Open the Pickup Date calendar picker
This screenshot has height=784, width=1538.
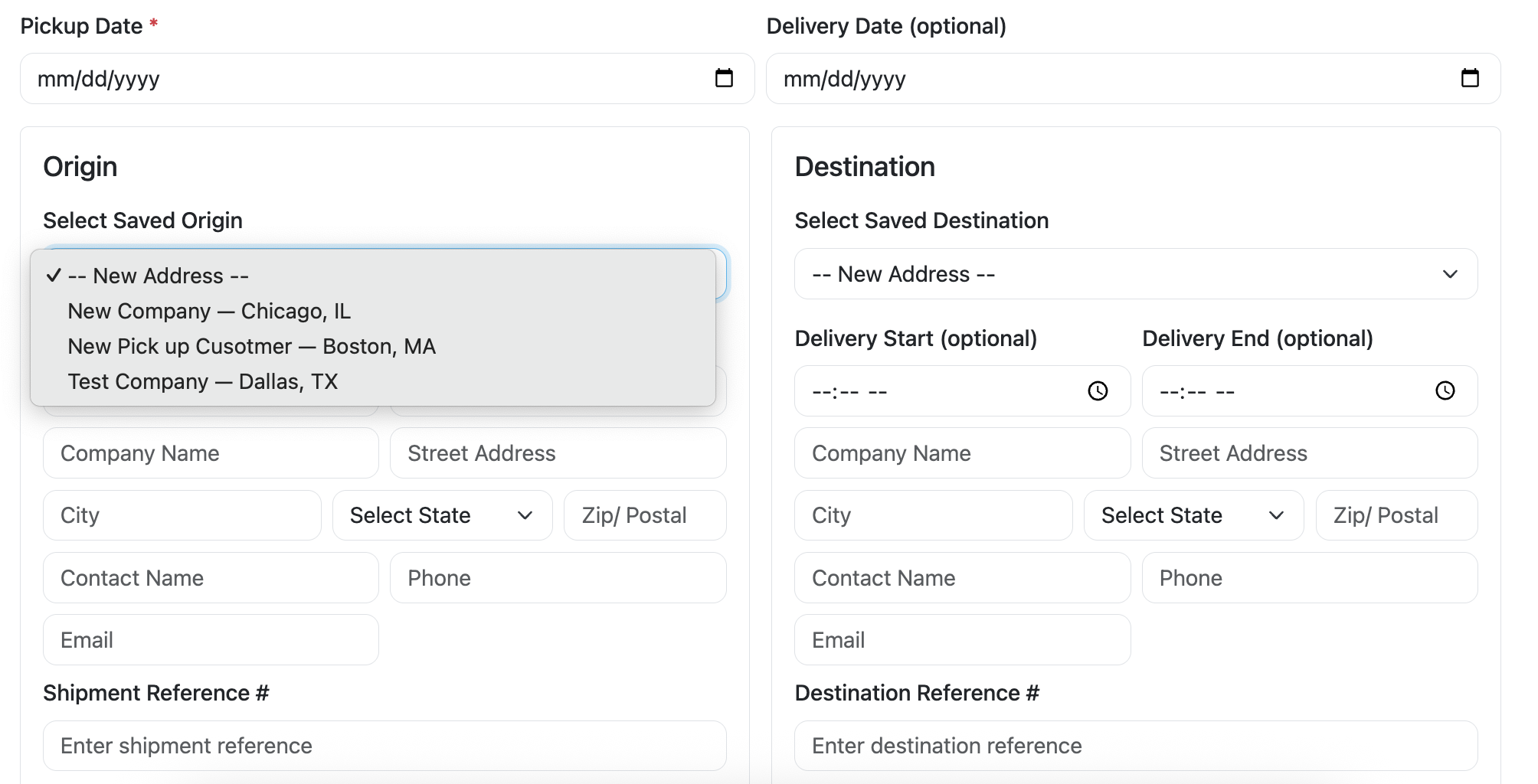click(722, 77)
